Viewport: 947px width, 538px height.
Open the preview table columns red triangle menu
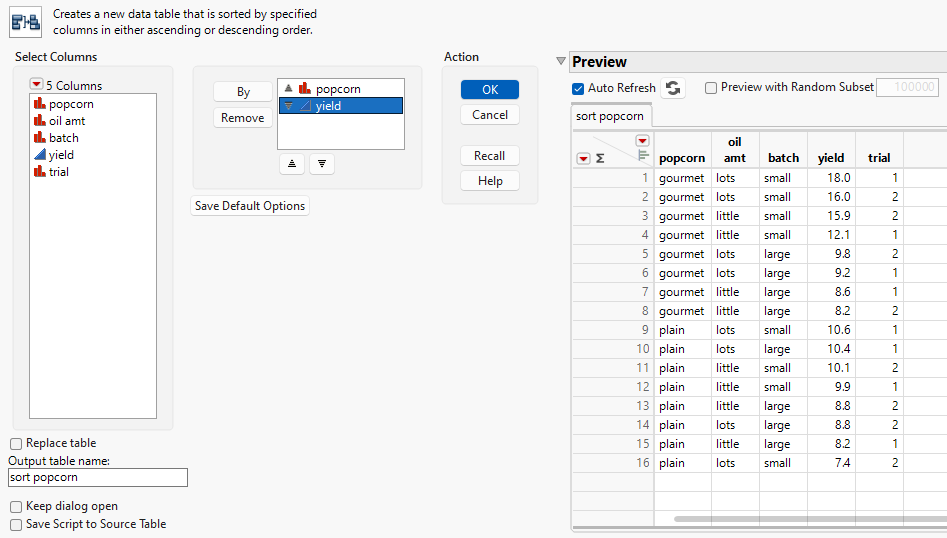(x=642, y=141)
